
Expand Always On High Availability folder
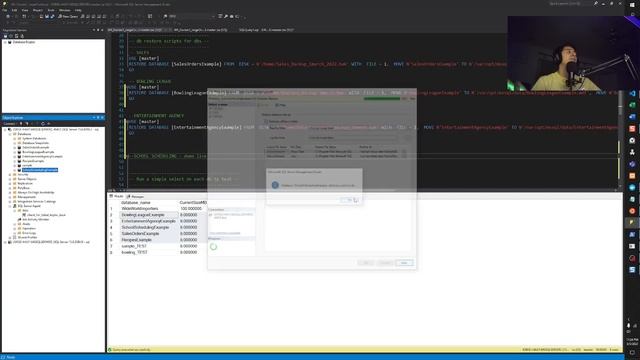pyautogui.click(x=10, y=192)
